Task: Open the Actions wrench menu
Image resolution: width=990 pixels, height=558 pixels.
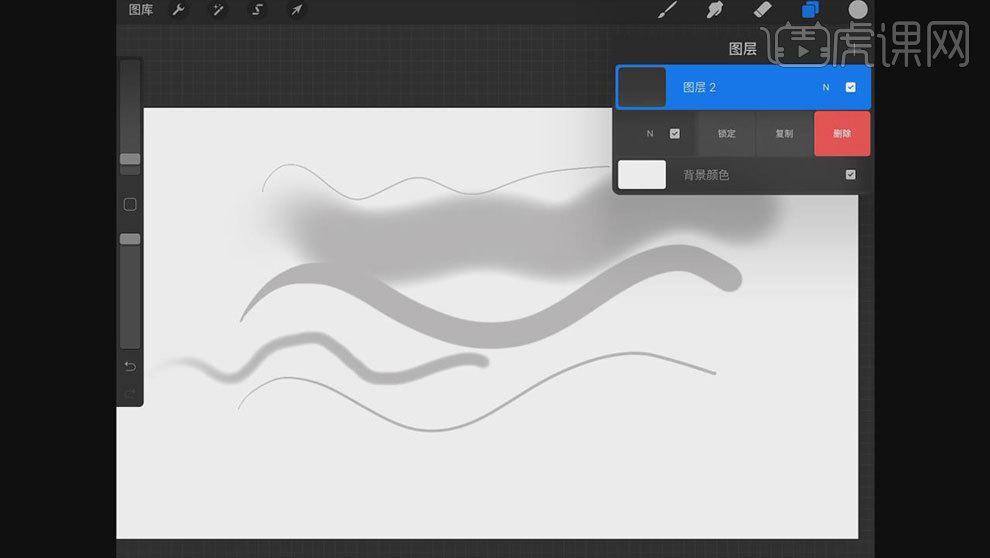Action: [179, 9]
